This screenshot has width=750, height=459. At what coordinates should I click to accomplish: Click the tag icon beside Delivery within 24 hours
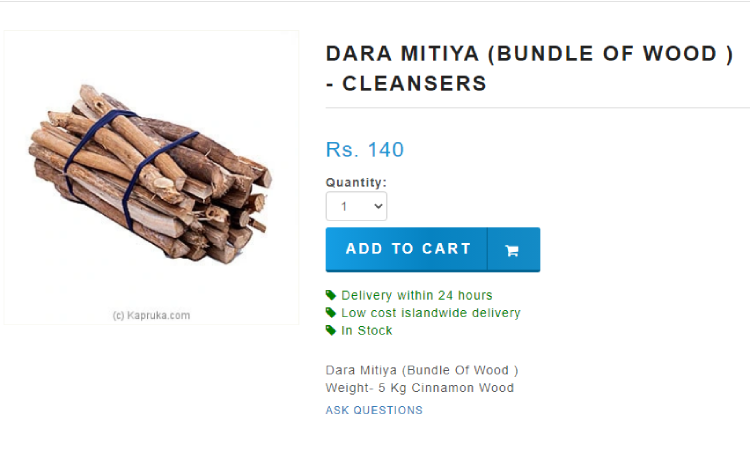[x=331, y=295]
